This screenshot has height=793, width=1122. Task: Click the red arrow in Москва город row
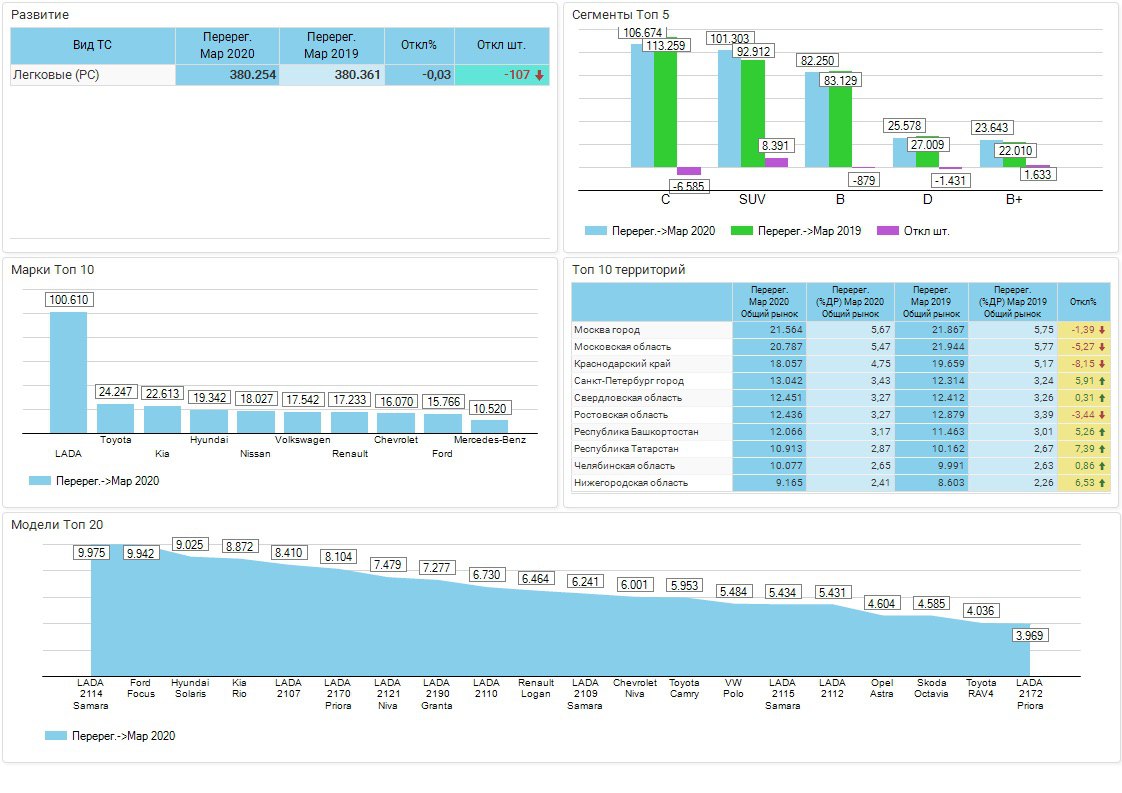[x=1102, y=330]
